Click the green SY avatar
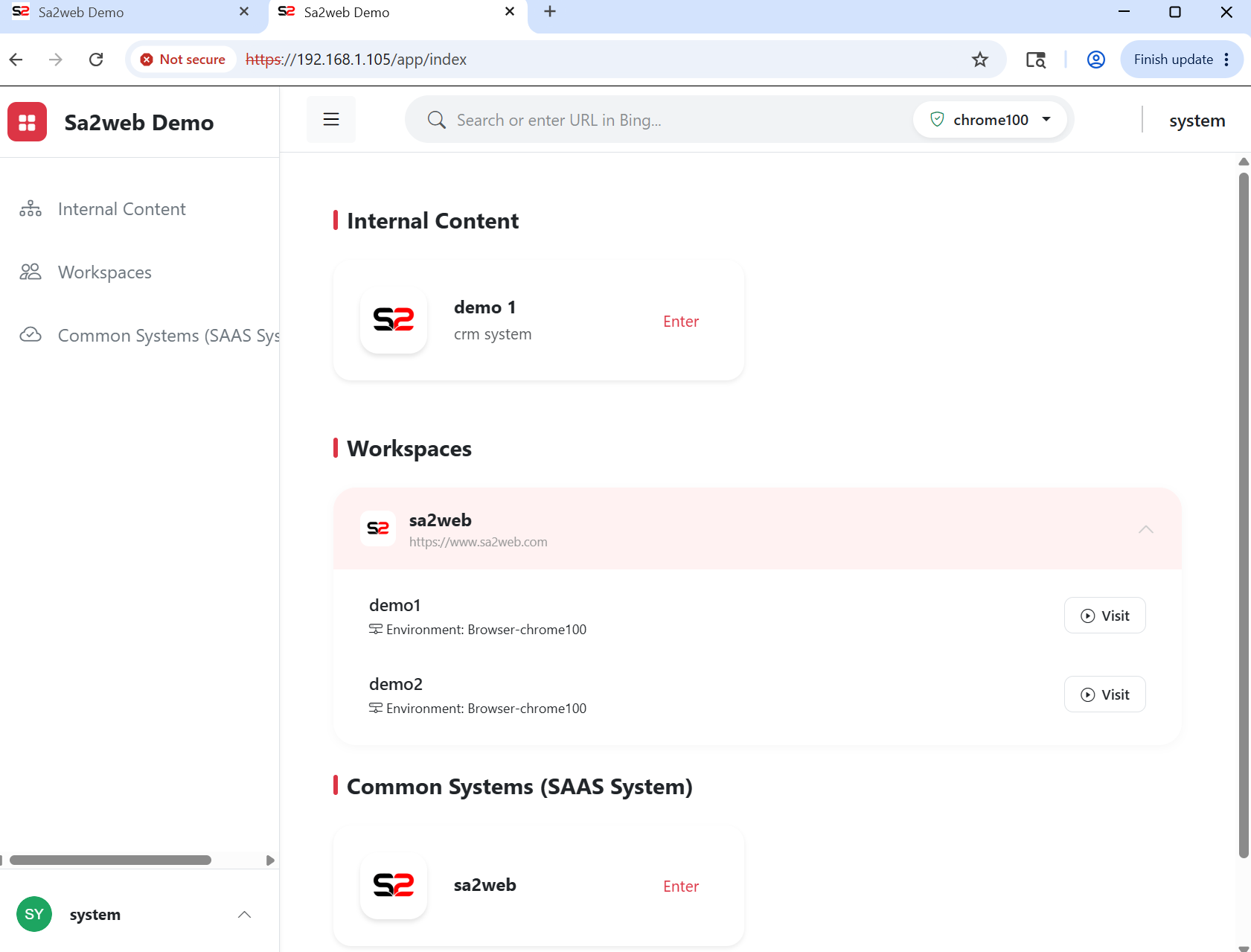Viewport: 1251px width, 952px height. click(34, 914)
